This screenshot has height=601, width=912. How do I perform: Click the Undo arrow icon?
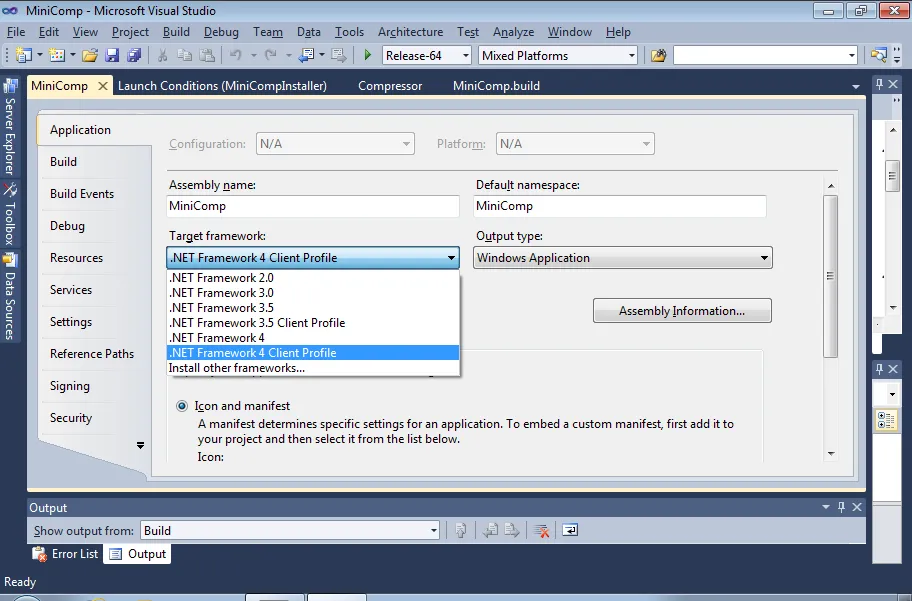tap(236, 55)
